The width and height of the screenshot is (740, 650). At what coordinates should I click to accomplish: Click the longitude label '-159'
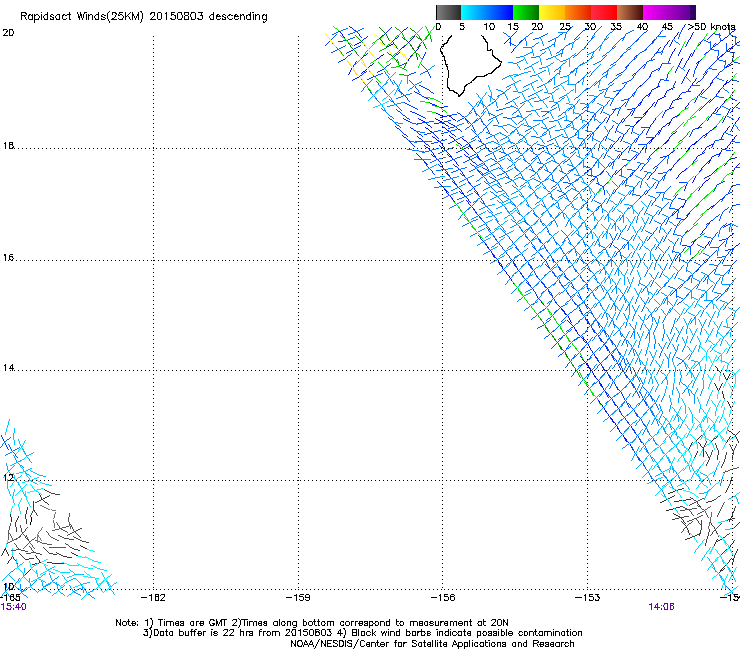(x=298, y=598)
